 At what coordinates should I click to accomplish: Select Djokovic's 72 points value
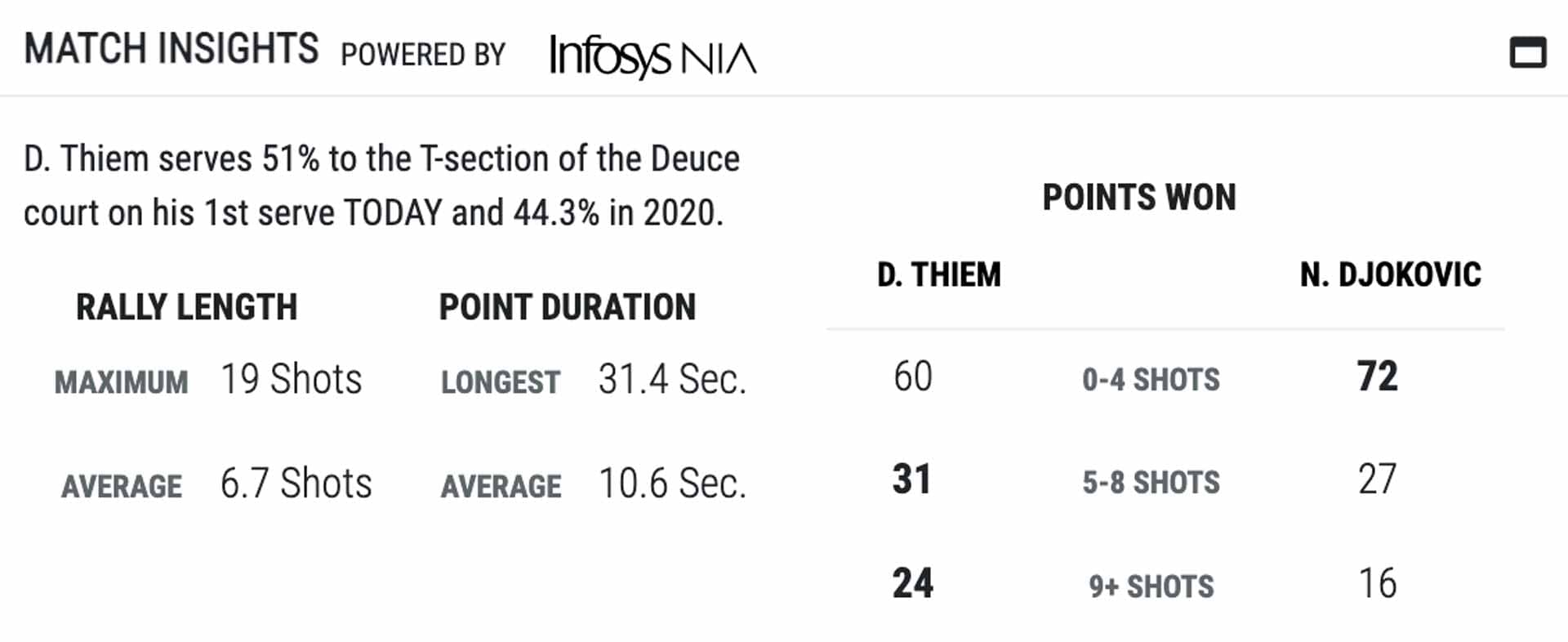1378,377
